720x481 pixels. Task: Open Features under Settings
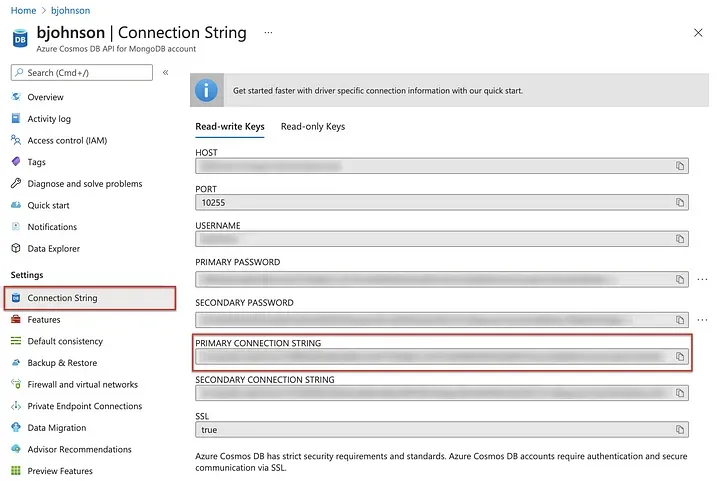[44, 319]
